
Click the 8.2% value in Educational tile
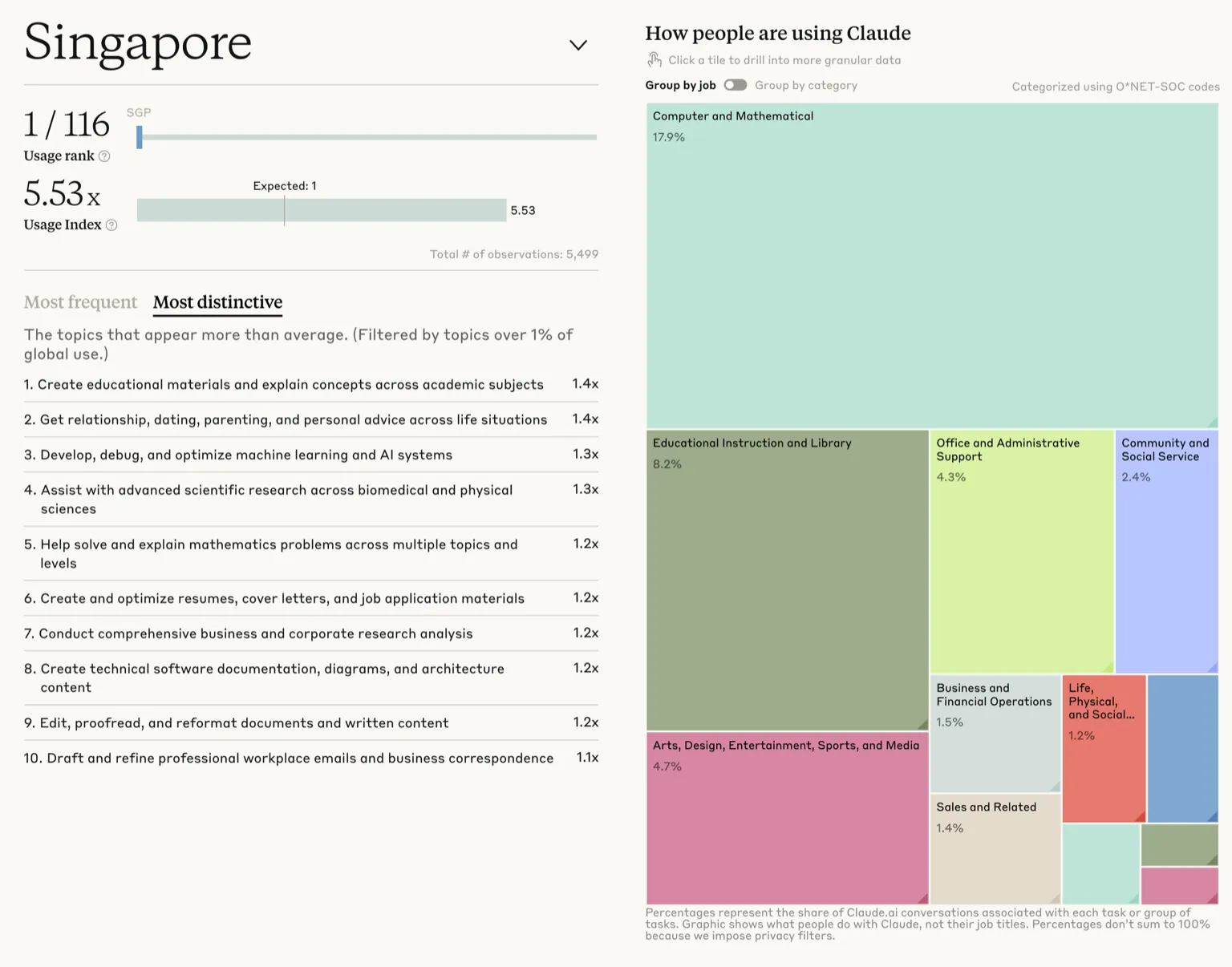[x=667, y=464]
